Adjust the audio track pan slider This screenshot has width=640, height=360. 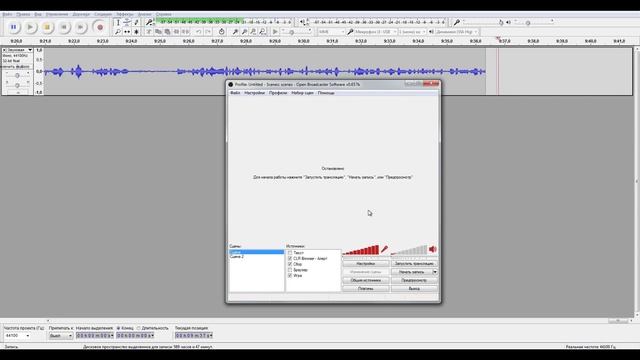coord(17,85)
